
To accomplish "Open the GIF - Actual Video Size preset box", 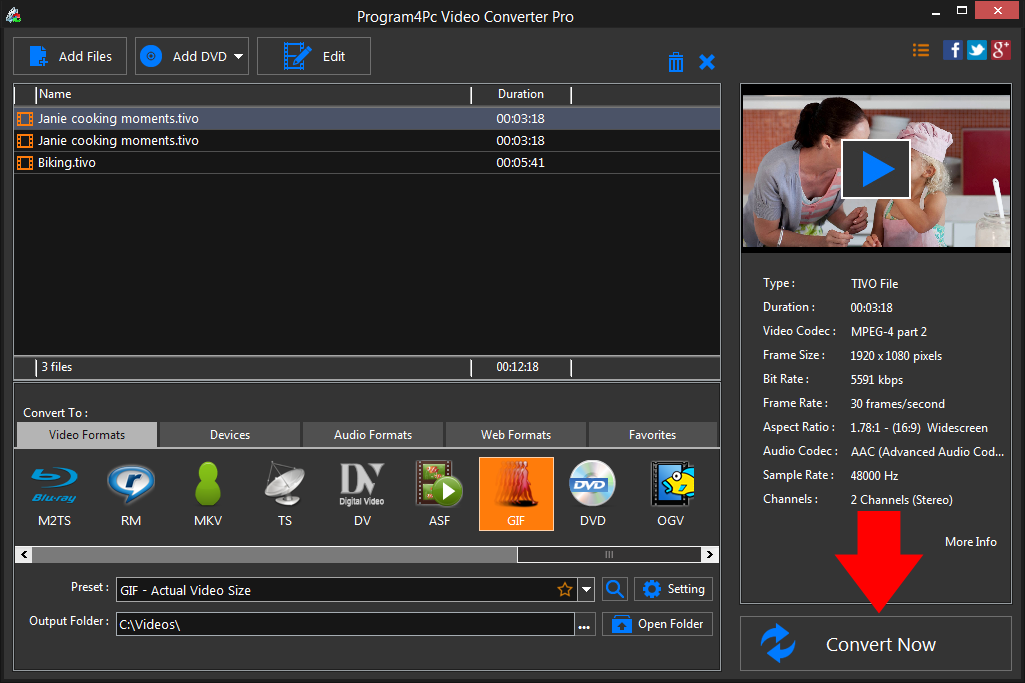I will [346, 590].
